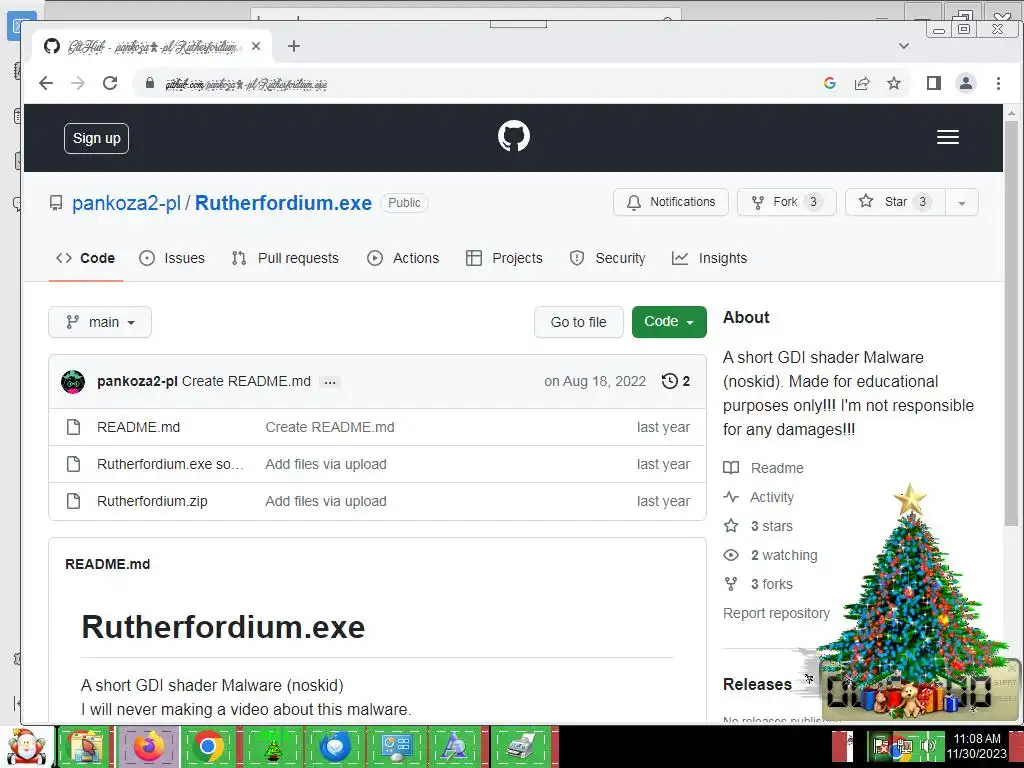Toggle the browser side panel
The image size is (1024, 768).
point(934,83)
